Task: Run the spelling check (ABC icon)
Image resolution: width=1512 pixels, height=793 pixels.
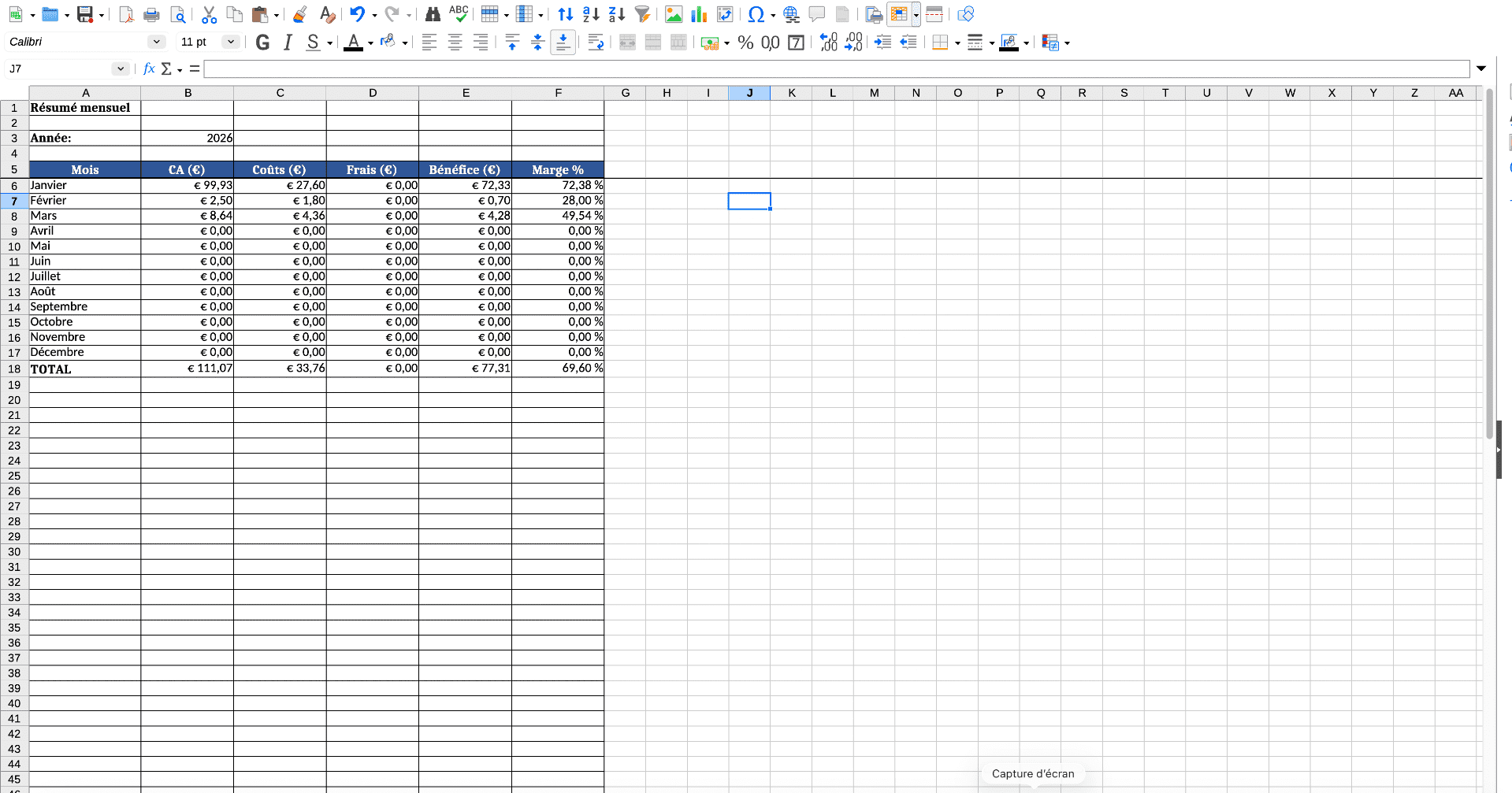Action: (459, 13)
